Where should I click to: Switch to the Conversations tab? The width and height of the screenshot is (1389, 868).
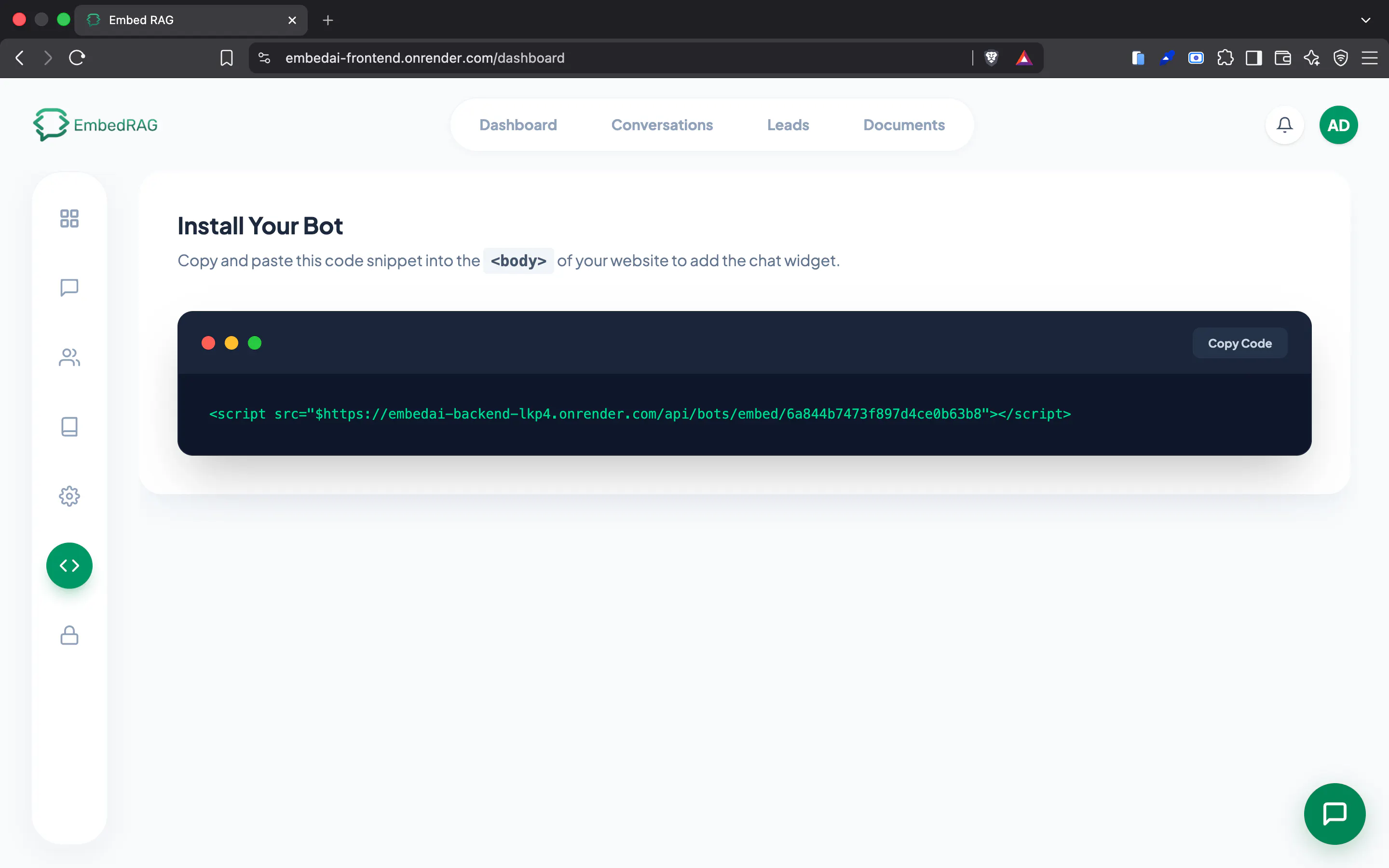(x=662, y=124)
